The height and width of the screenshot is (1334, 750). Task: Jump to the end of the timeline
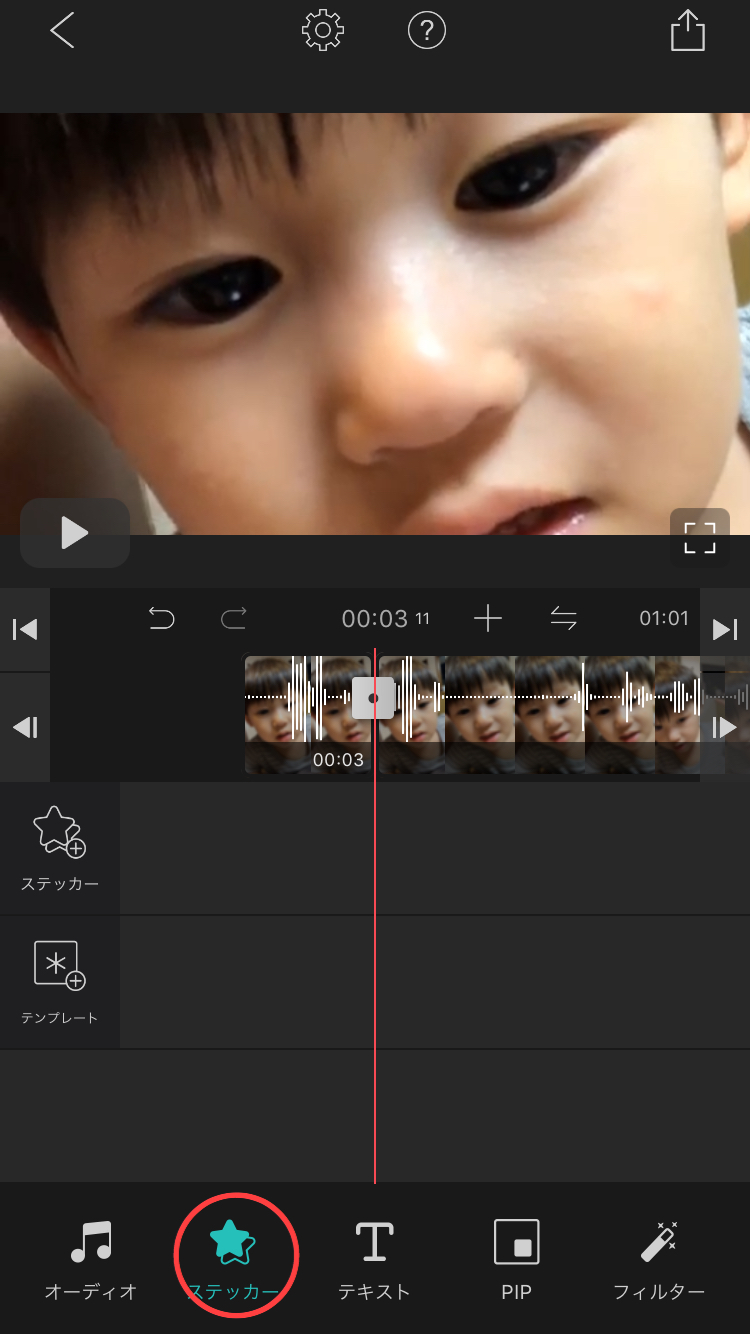(x=724, y=629)
